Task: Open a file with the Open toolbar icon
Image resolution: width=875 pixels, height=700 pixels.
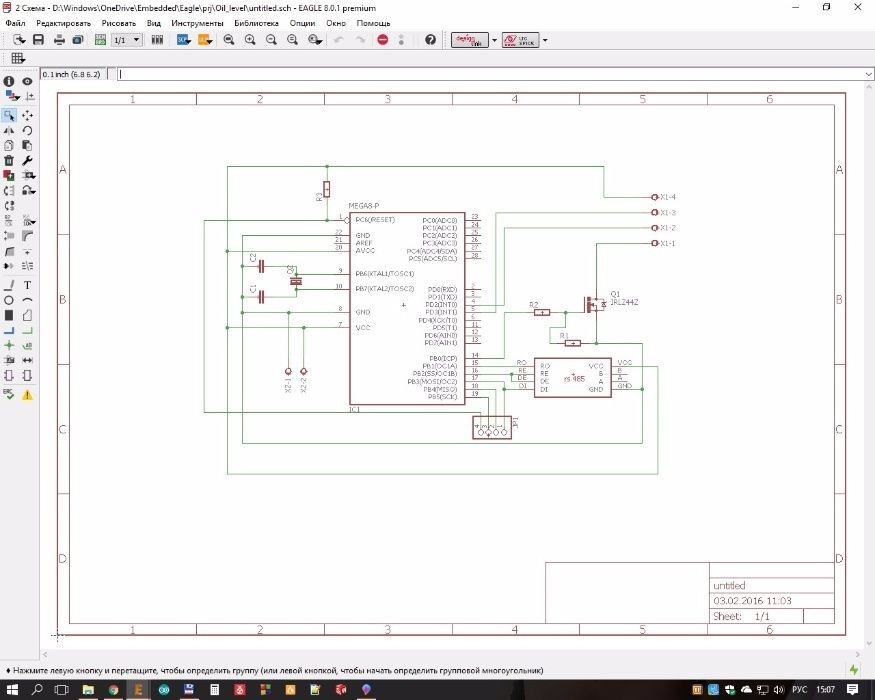Action: pos(19,40)
